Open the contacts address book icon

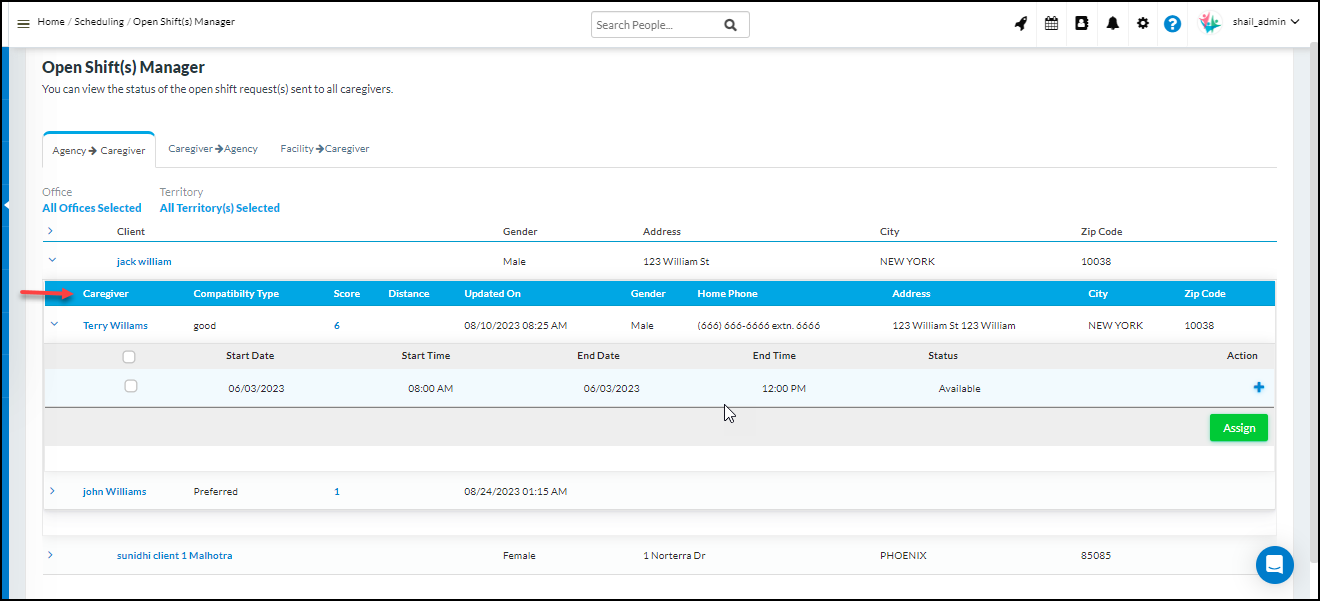tap(1081, 23)
